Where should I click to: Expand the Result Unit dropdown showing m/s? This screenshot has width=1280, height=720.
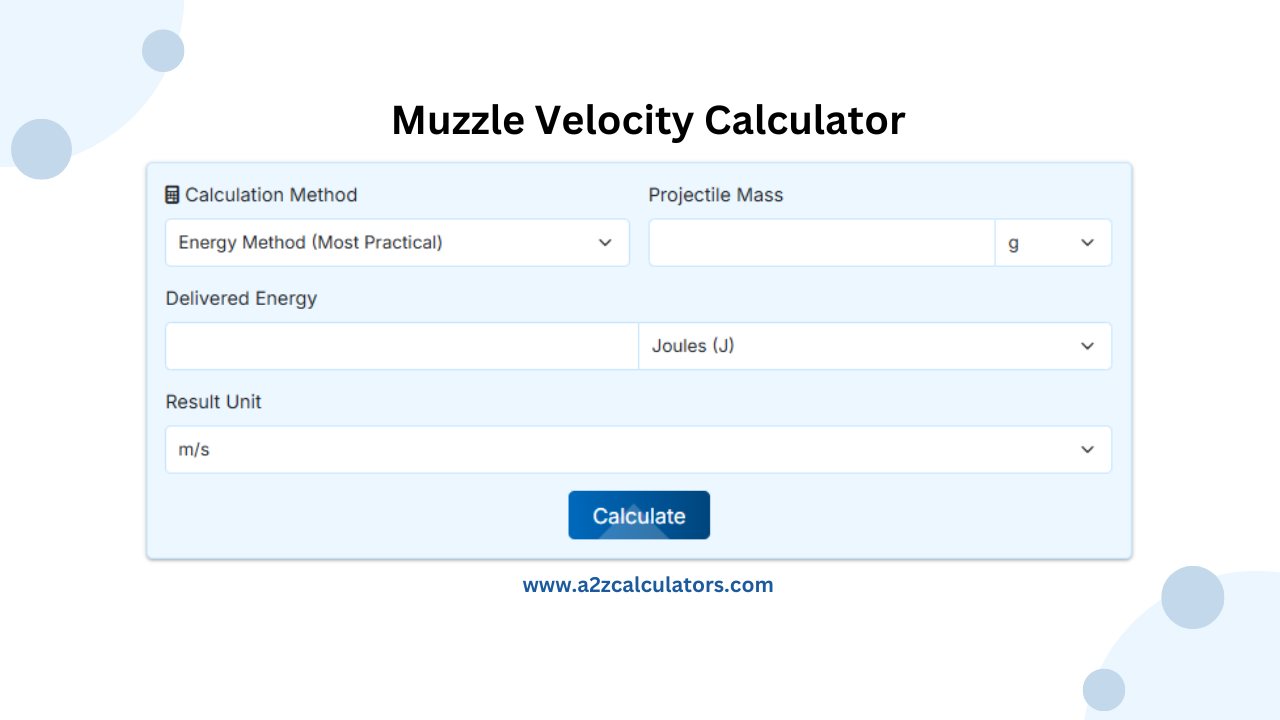pyautogui.click(x=639, y=449)
